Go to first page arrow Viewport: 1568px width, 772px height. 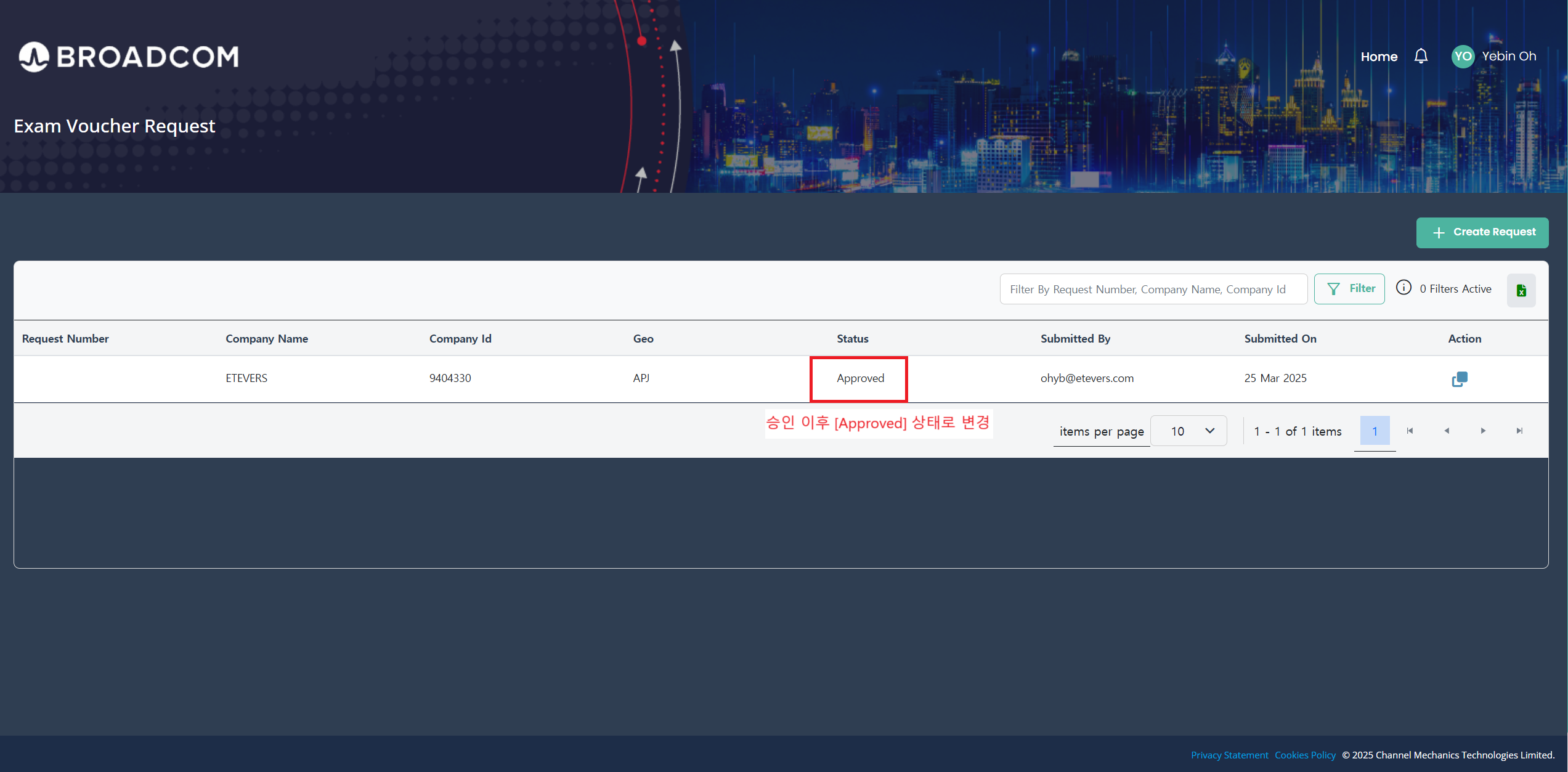coord(1410,431)
